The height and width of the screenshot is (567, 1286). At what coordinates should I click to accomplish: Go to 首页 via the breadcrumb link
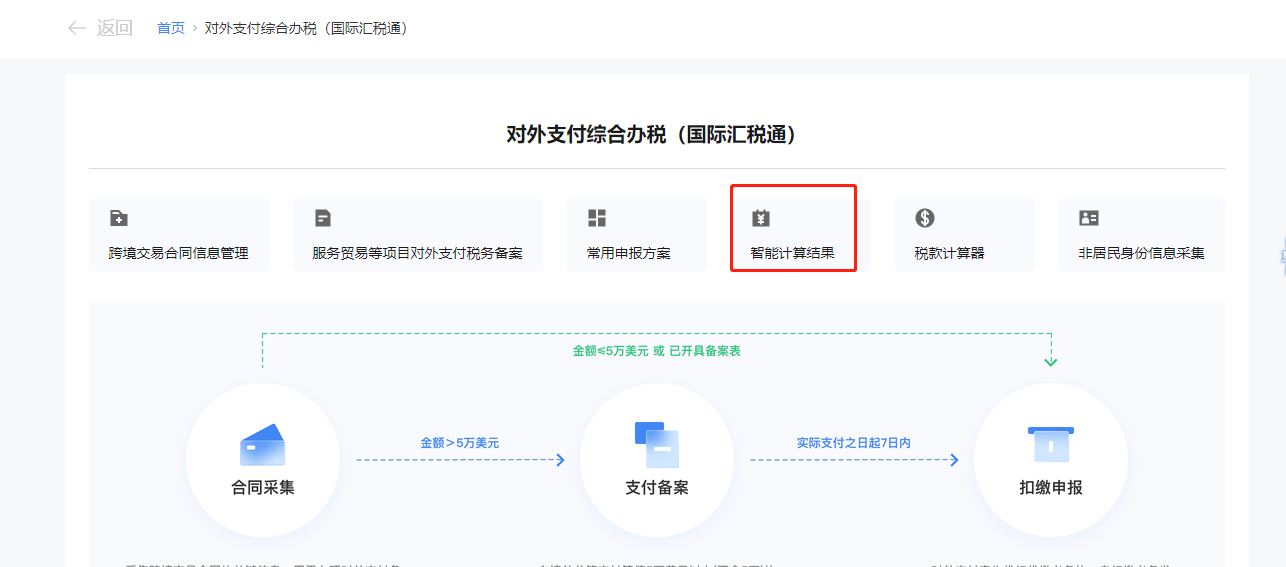[171, 28]
